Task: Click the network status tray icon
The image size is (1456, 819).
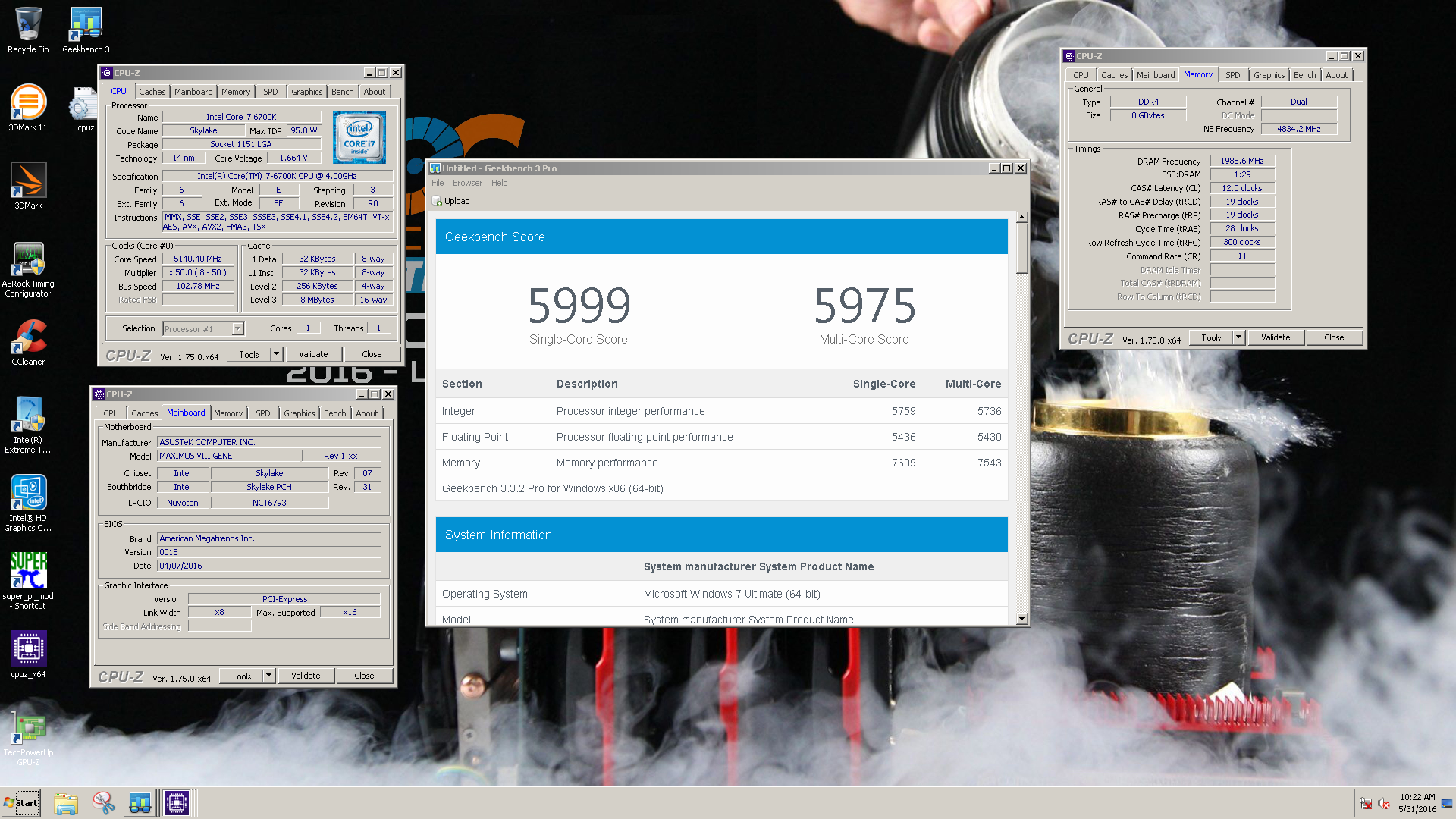Action: pyautogui.click(x=1366, y=803)
